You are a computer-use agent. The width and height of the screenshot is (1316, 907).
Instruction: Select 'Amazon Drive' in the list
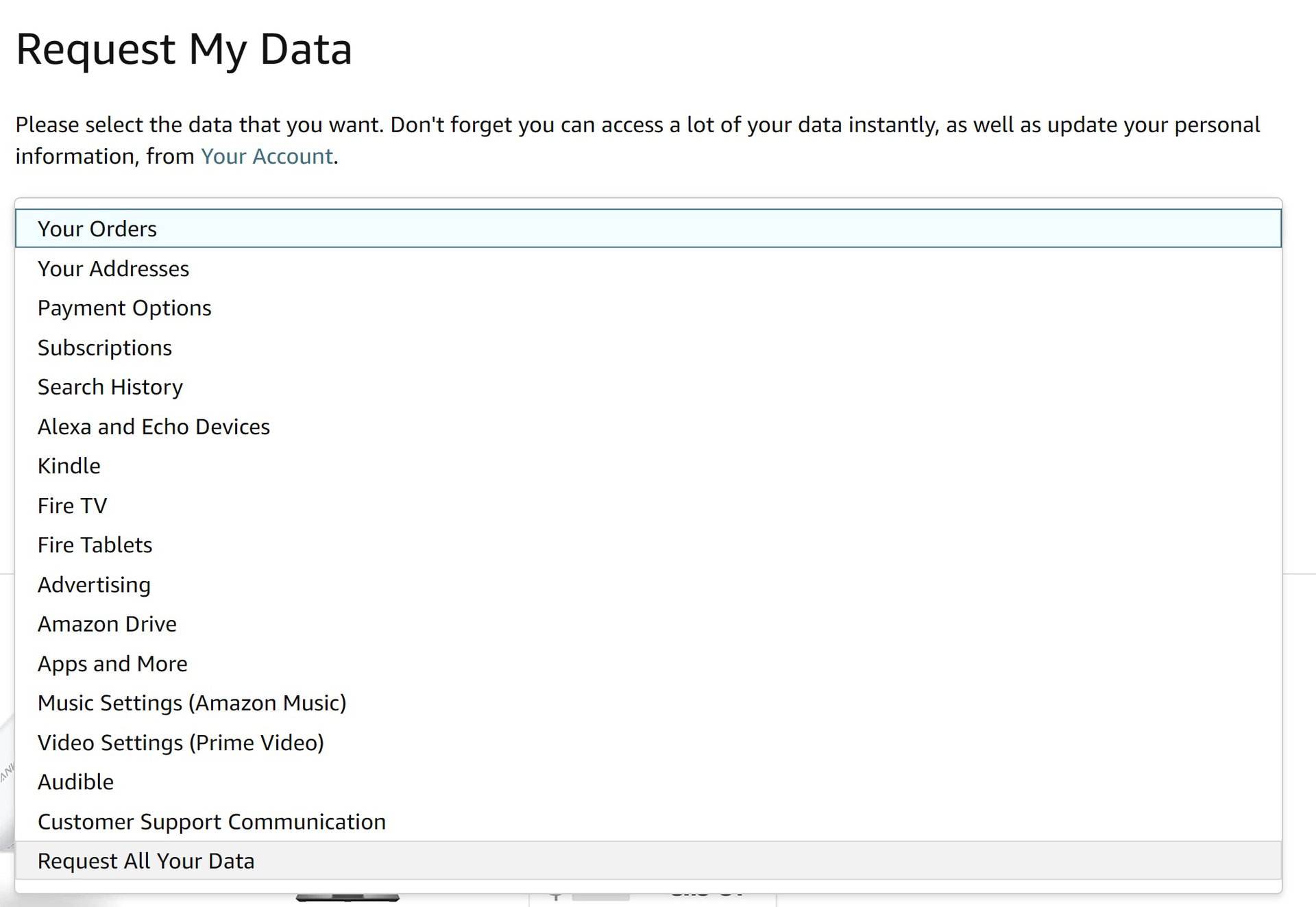click(x=648, y=623)
